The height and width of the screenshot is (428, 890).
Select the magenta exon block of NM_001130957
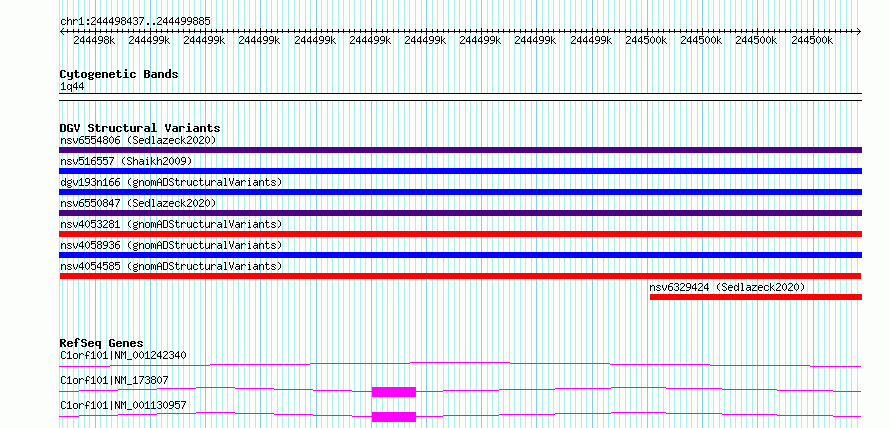tap(394, 417)
